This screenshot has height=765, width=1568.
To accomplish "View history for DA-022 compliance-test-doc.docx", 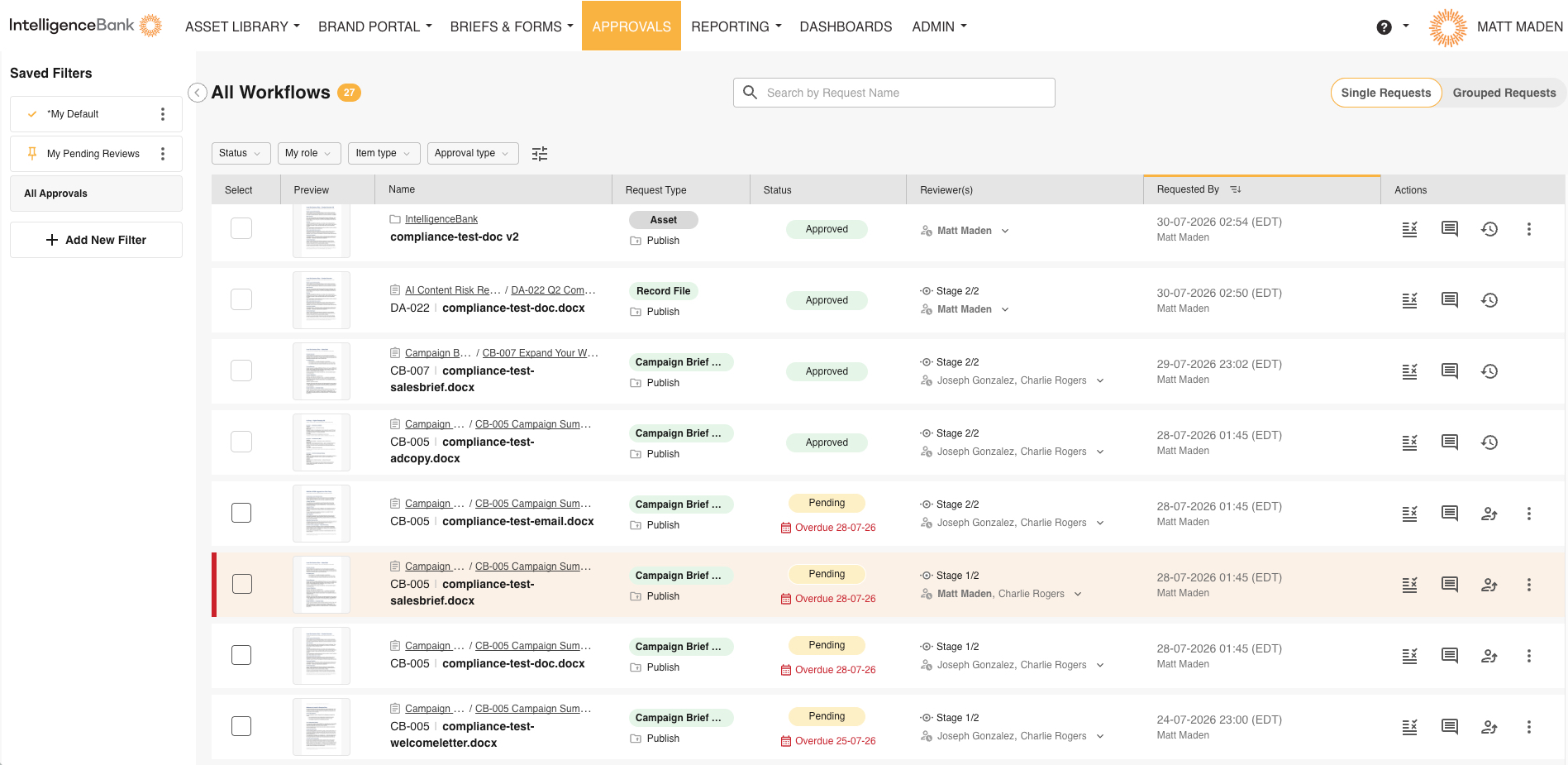I will tap(1489, 300).
